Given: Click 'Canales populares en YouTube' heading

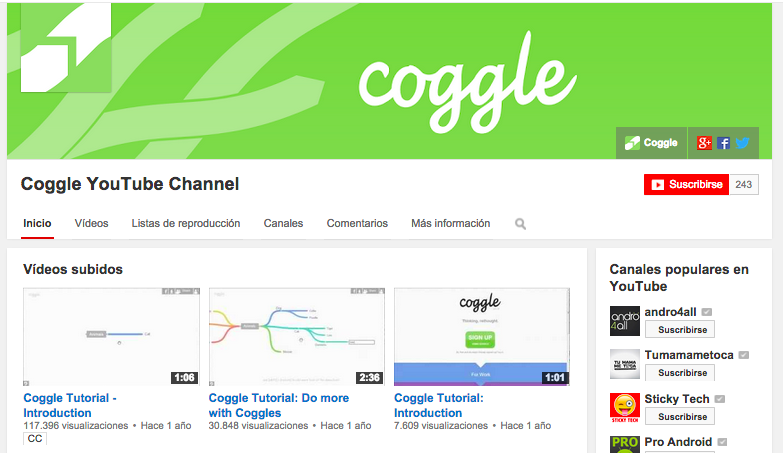Looking at the screenshot, I should pyautogui.click(x=679, y=278).
